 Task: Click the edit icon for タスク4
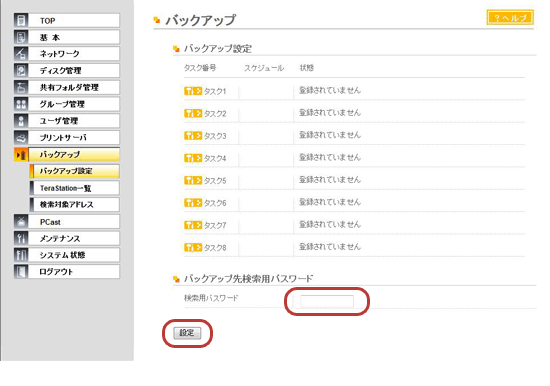[x=193, y=158]
